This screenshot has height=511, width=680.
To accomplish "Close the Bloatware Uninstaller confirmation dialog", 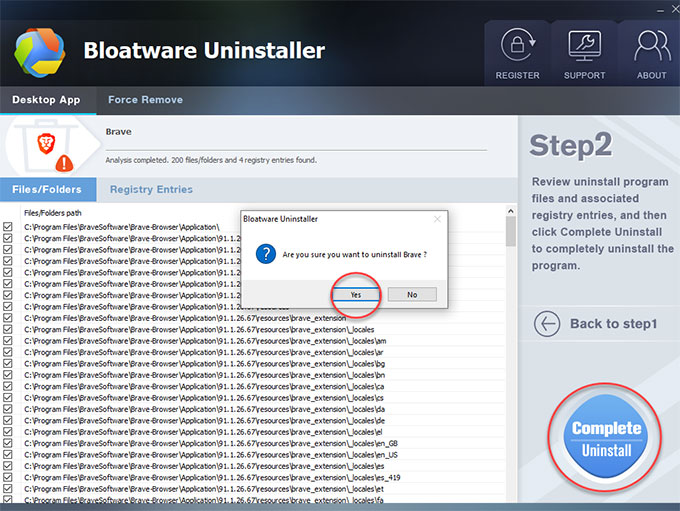I will (x=437, y=219).
